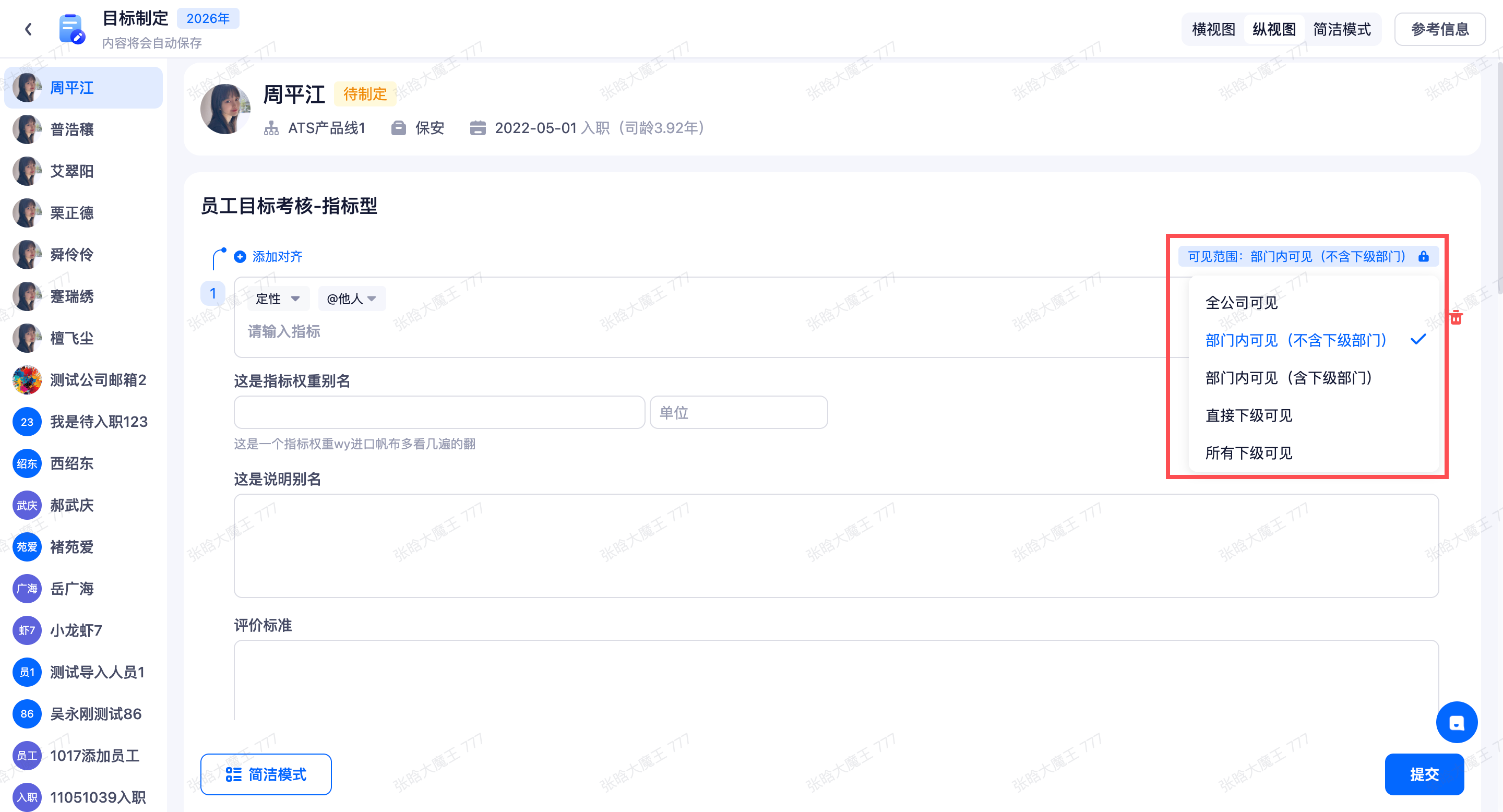
Task: Switch to top 简洁模式 tab
Action: [1341, 29]
